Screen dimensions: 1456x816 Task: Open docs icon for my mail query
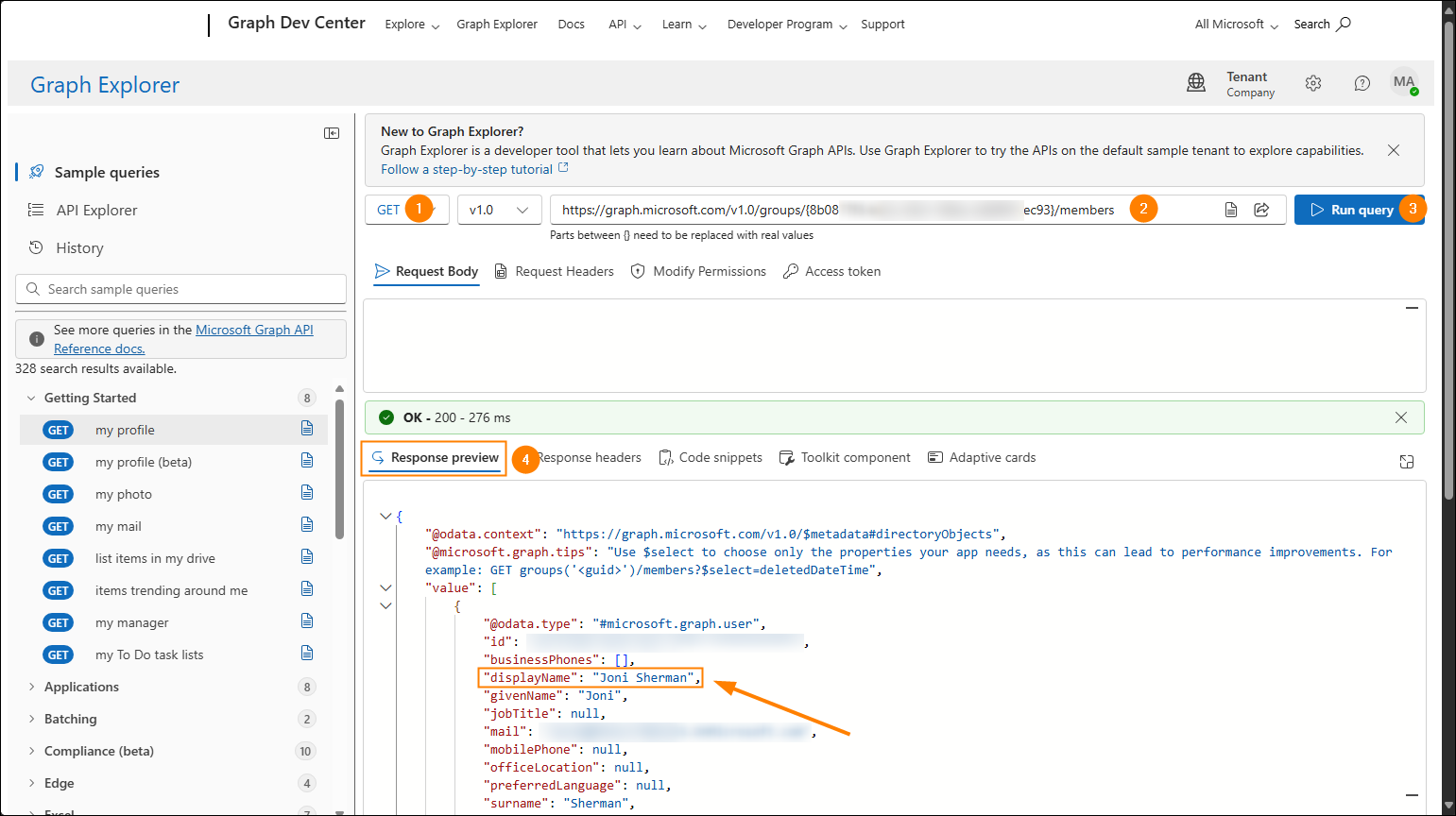coord(307,525)
